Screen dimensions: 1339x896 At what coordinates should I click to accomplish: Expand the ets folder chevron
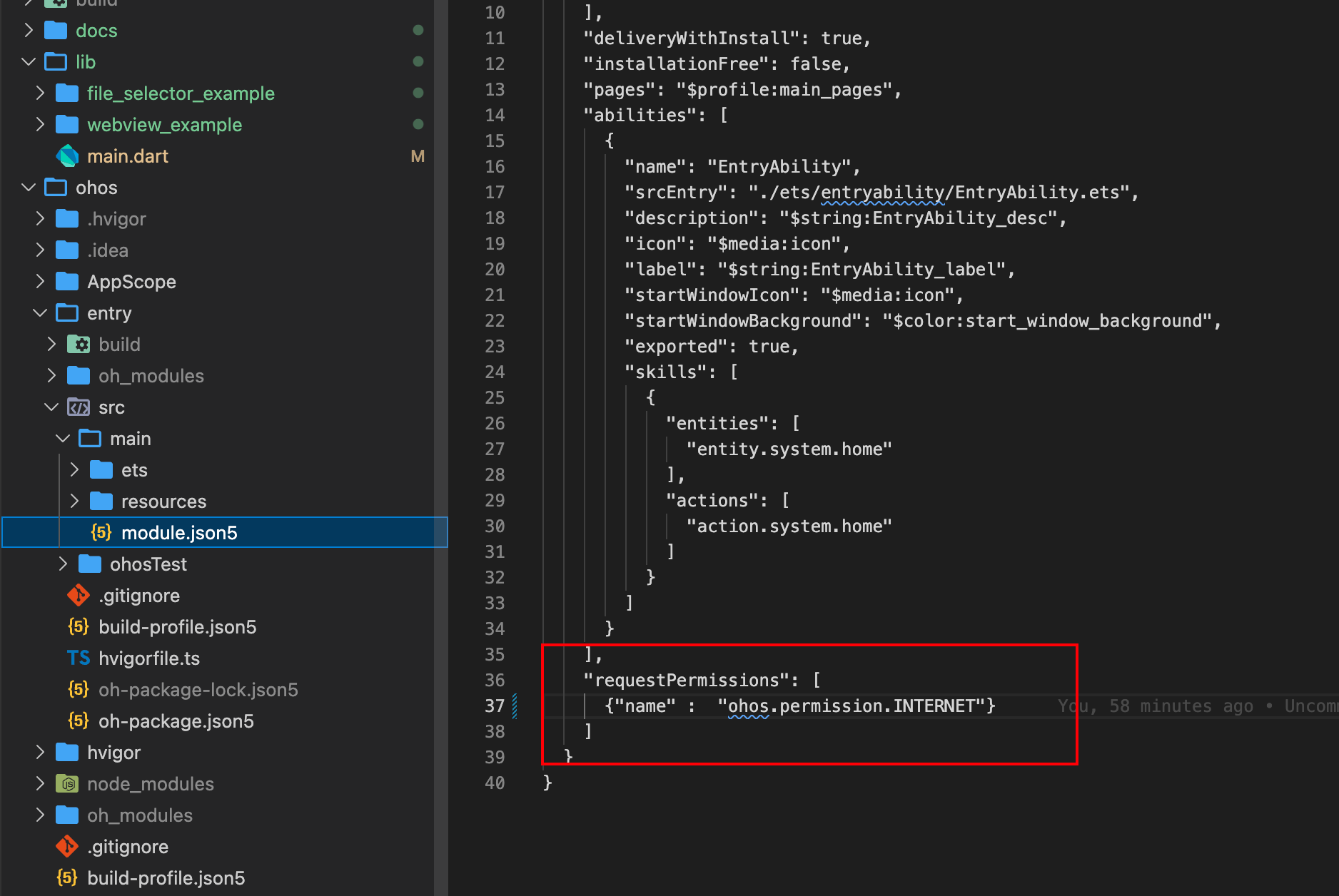point(74,470)
